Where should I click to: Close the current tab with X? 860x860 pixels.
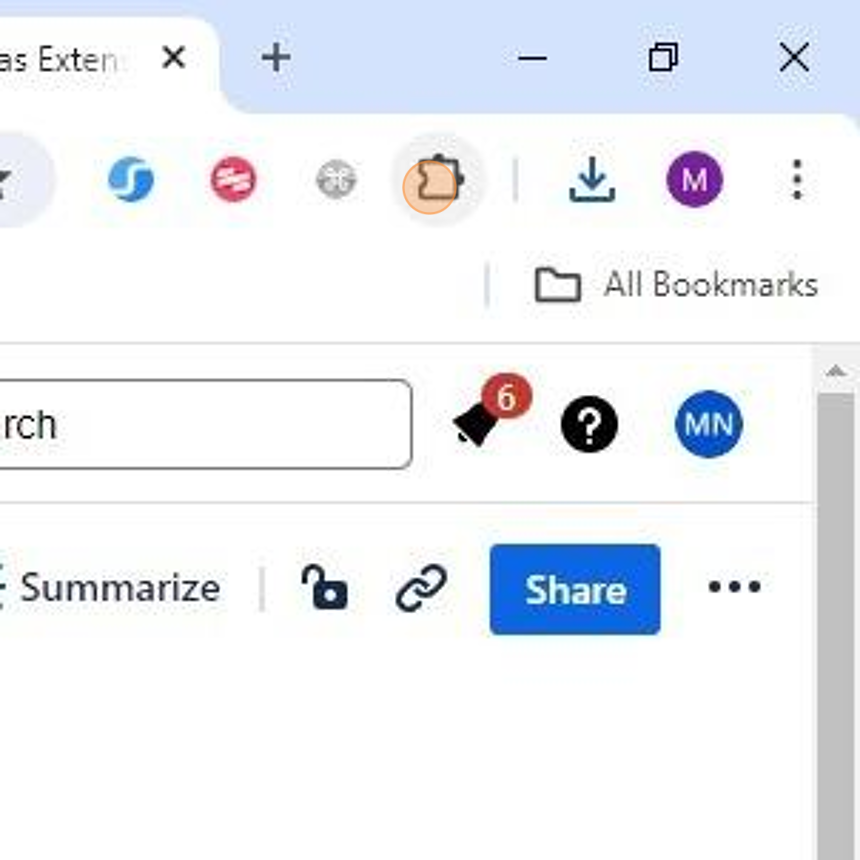pos(173,58)
